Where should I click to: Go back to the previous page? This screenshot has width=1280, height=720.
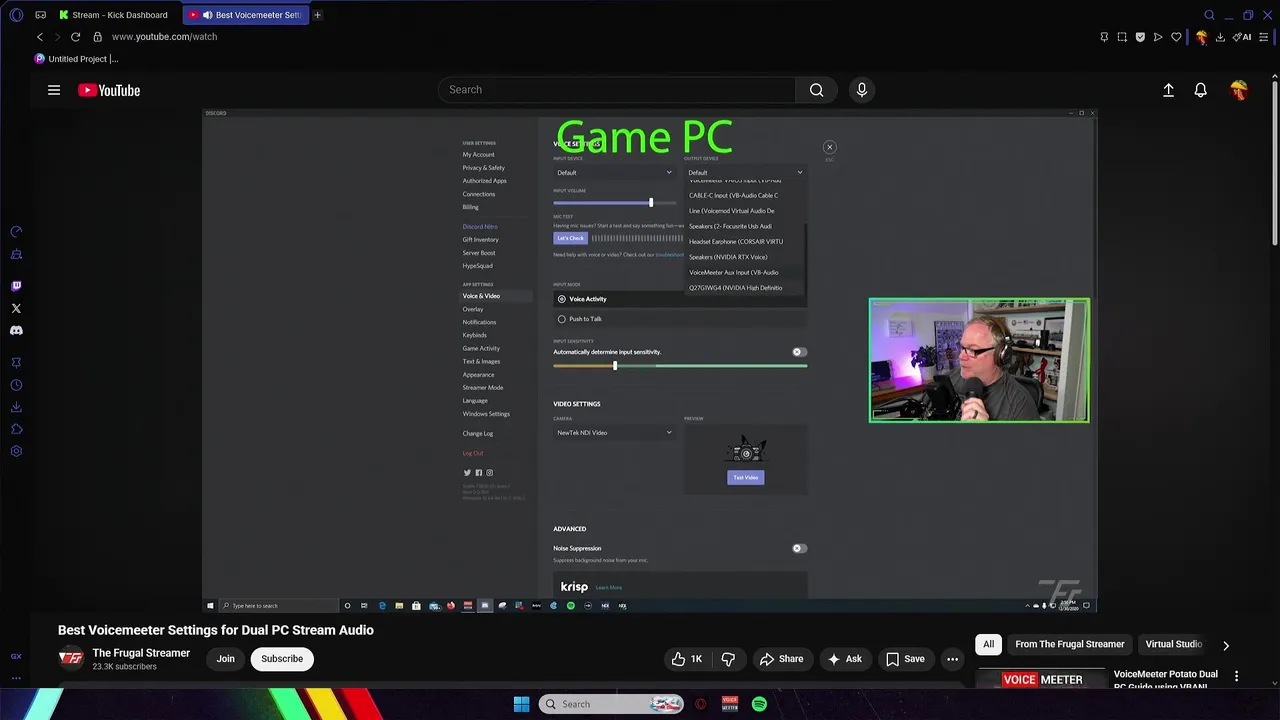tap(40, 37)
